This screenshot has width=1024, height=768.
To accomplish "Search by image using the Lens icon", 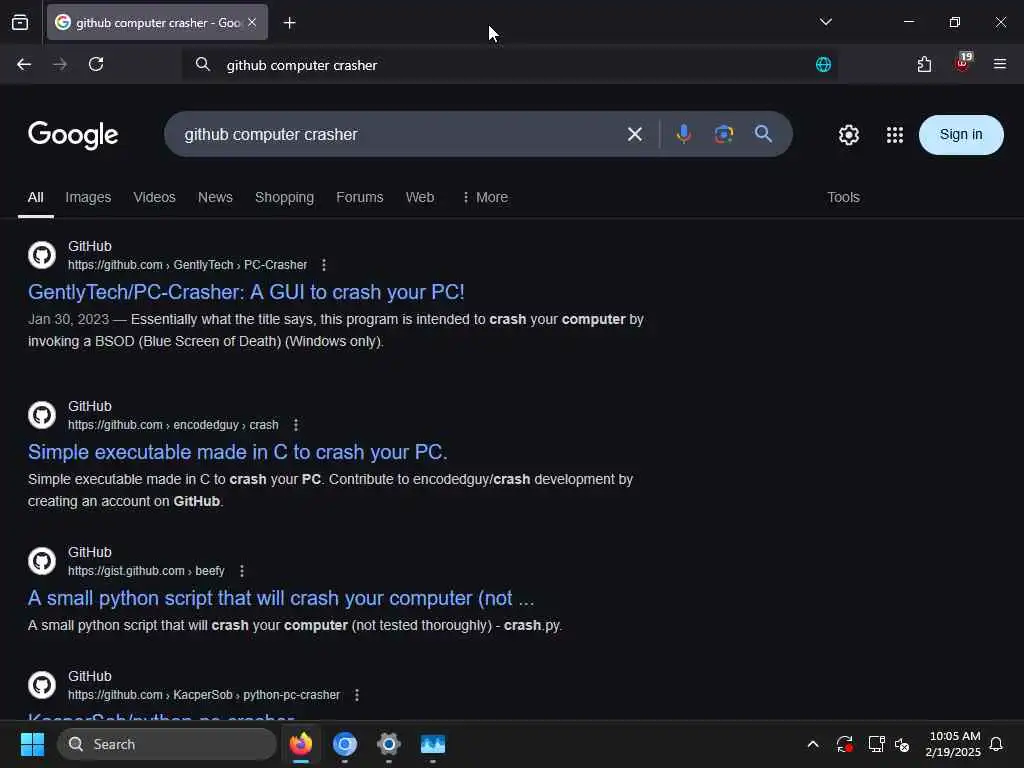I will click(x=723, y=135).
